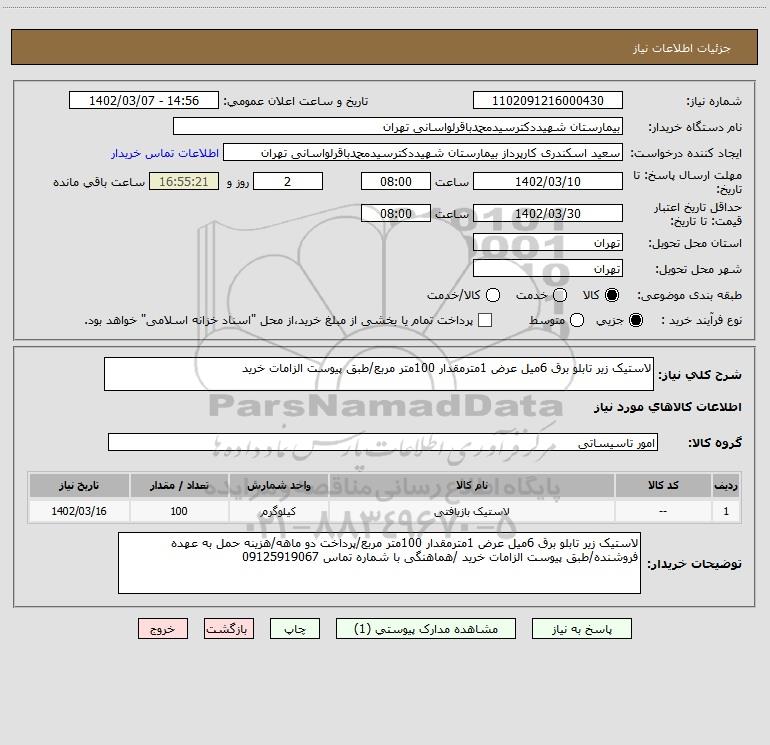Click the announcement date field 1402/03/07 - 14:56
This screenshot has height=745, width=770.
click(144, 101)
